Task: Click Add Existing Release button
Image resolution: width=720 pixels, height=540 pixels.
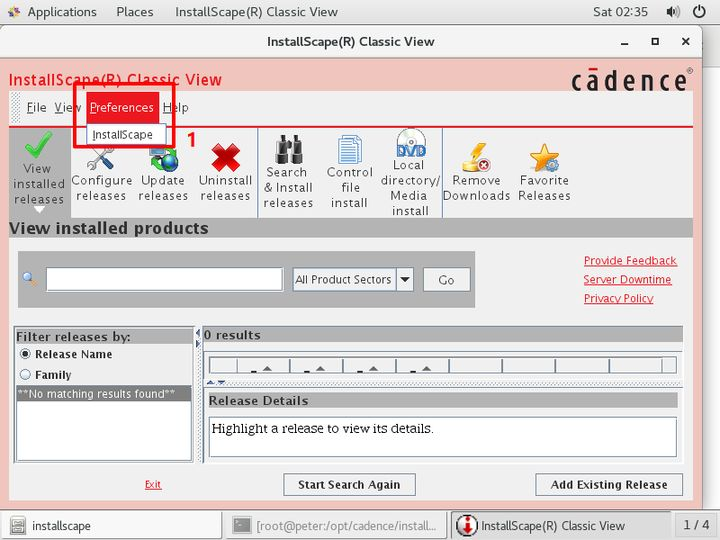Action: [609, 484]
